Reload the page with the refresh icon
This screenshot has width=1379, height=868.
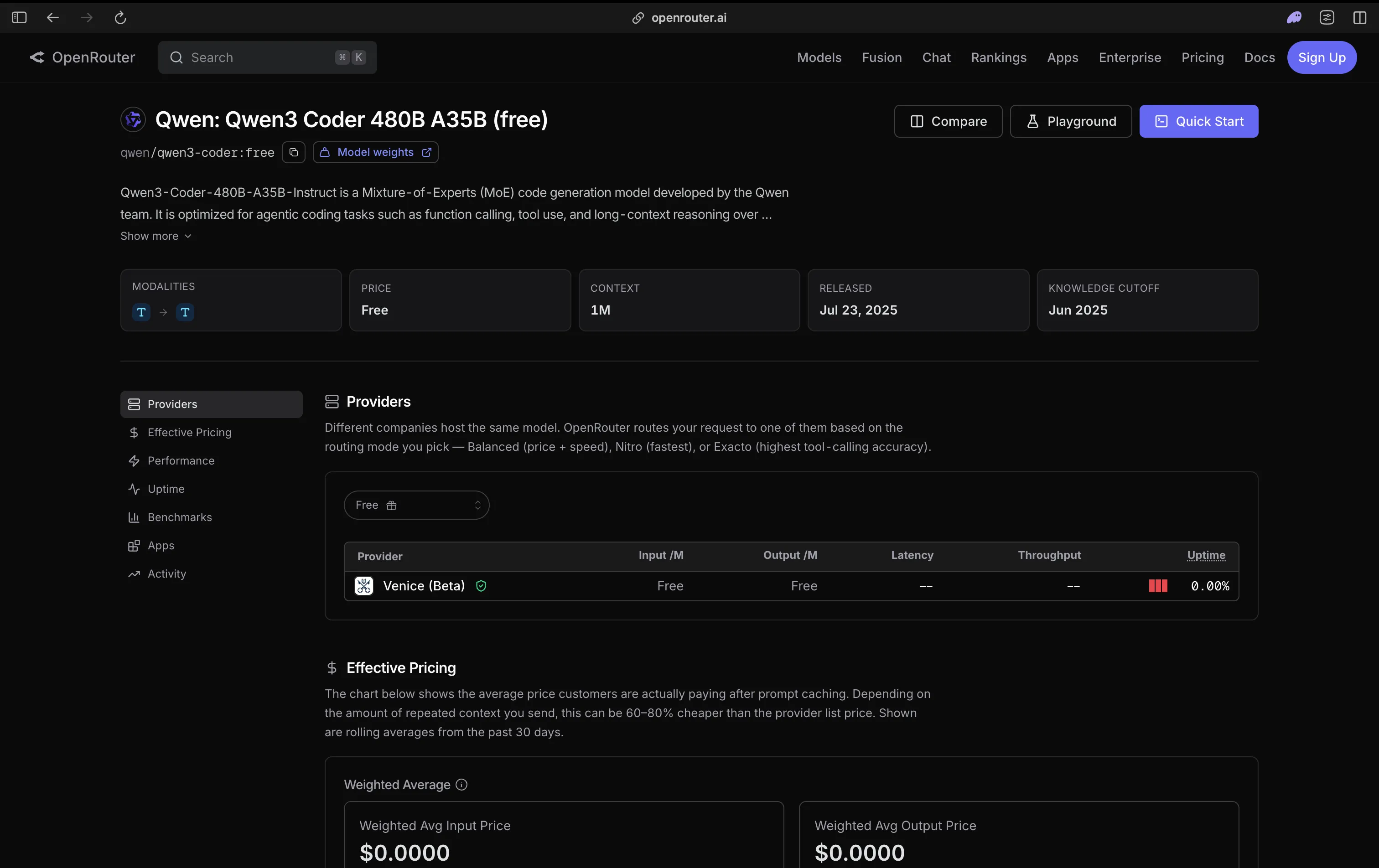click(120, 18)
